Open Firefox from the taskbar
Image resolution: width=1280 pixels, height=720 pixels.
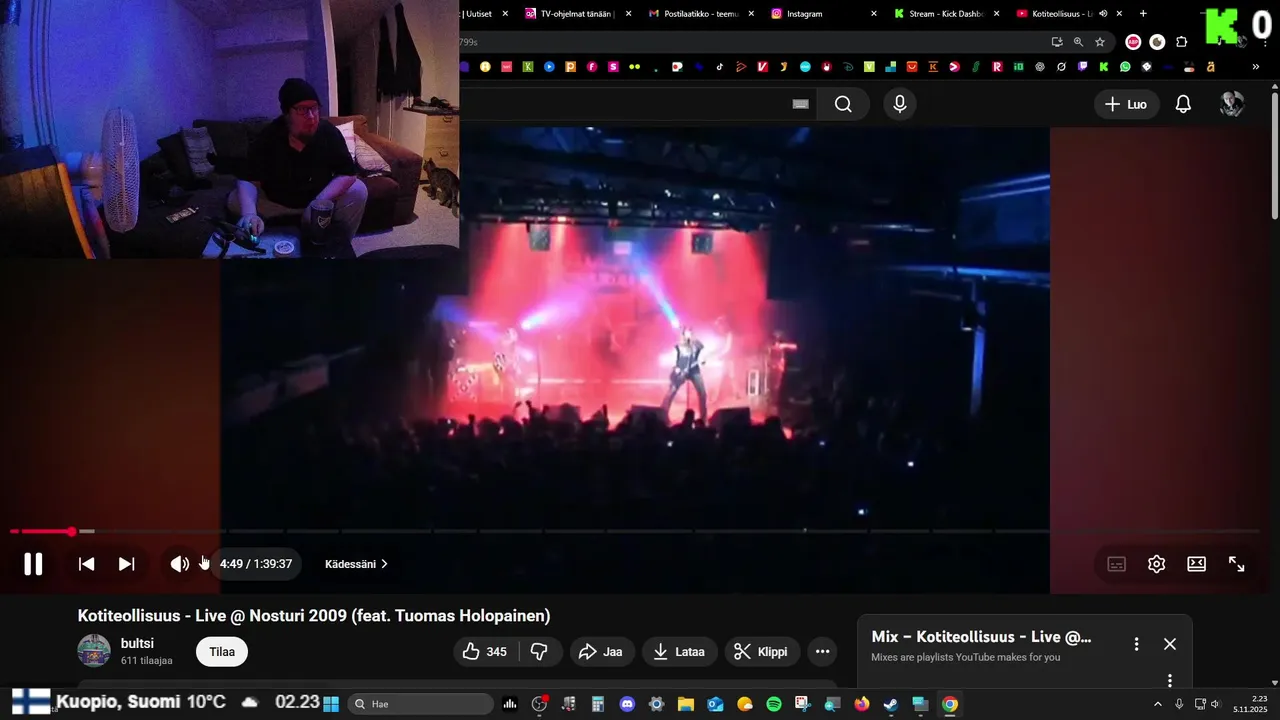(x=862, y=704)
